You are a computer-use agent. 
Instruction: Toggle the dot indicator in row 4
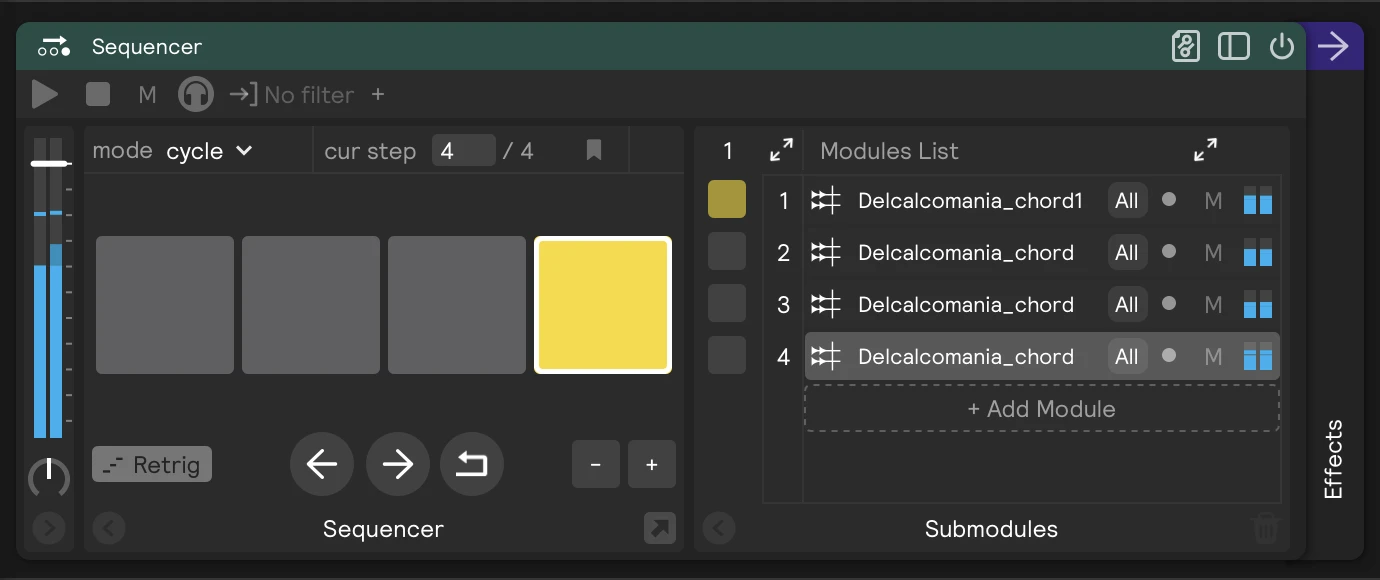click(1169, 355)
